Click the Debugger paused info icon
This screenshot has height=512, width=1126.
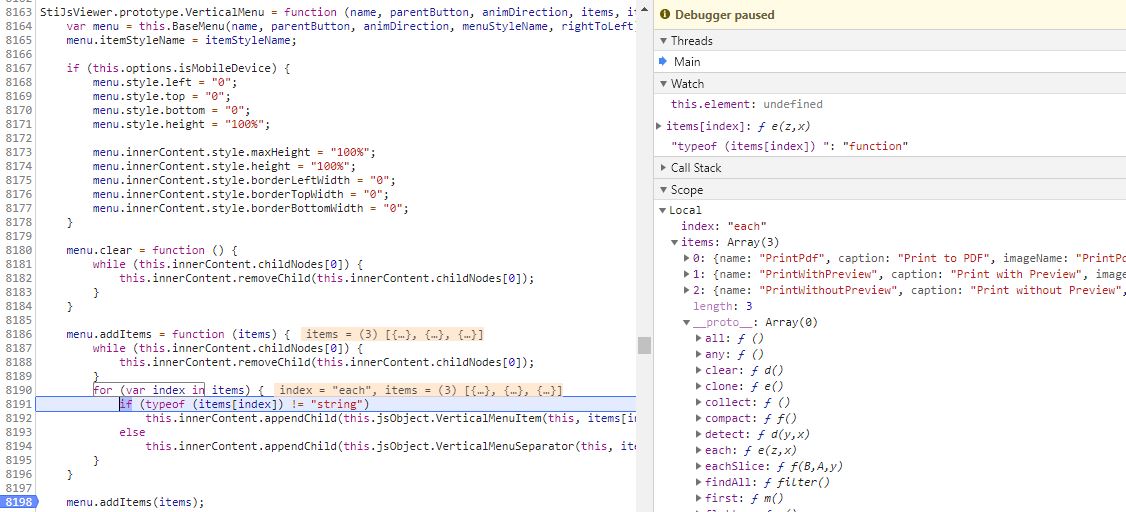[664, 14]
